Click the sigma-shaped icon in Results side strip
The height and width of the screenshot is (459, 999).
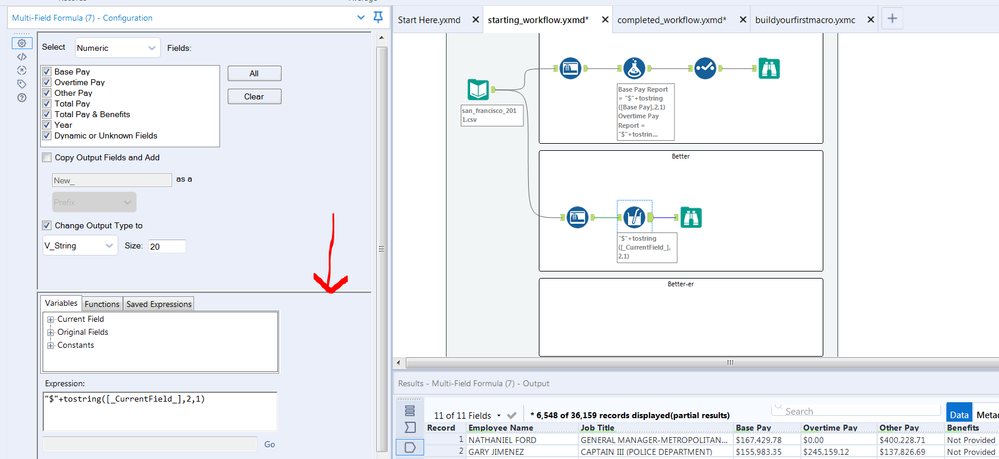tap(410, 427)
